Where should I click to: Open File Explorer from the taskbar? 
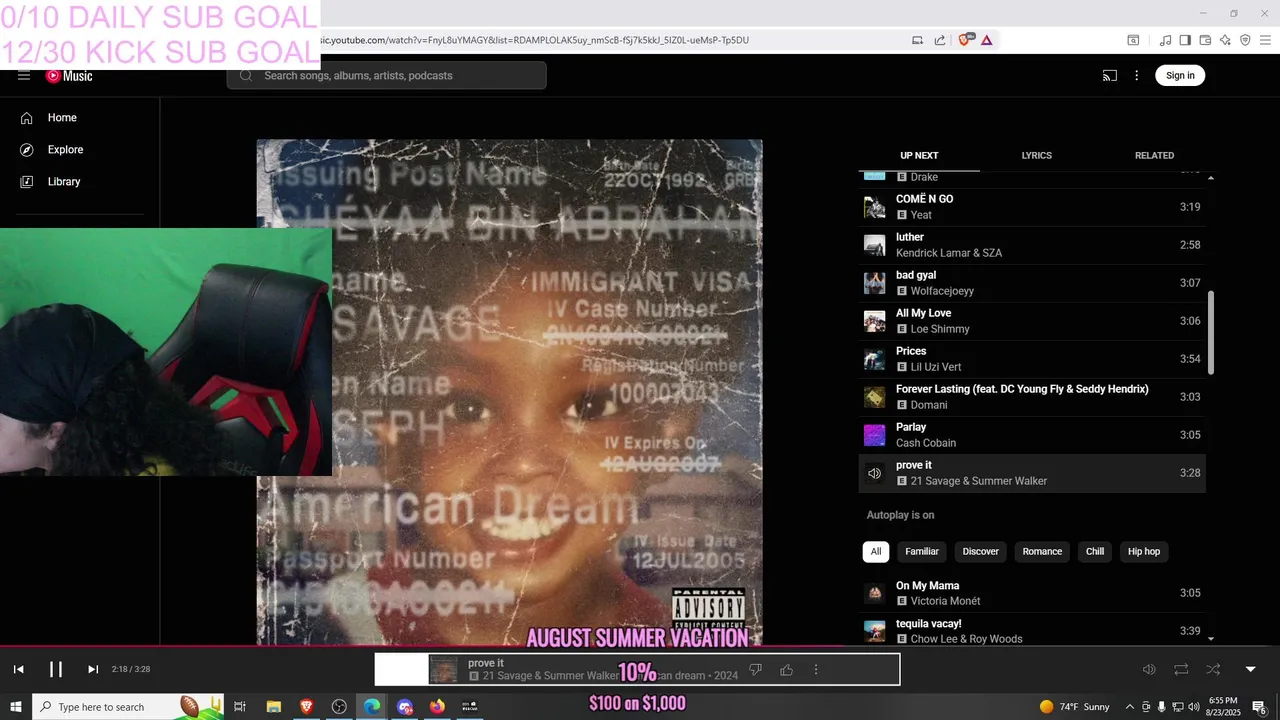(273, 707)
